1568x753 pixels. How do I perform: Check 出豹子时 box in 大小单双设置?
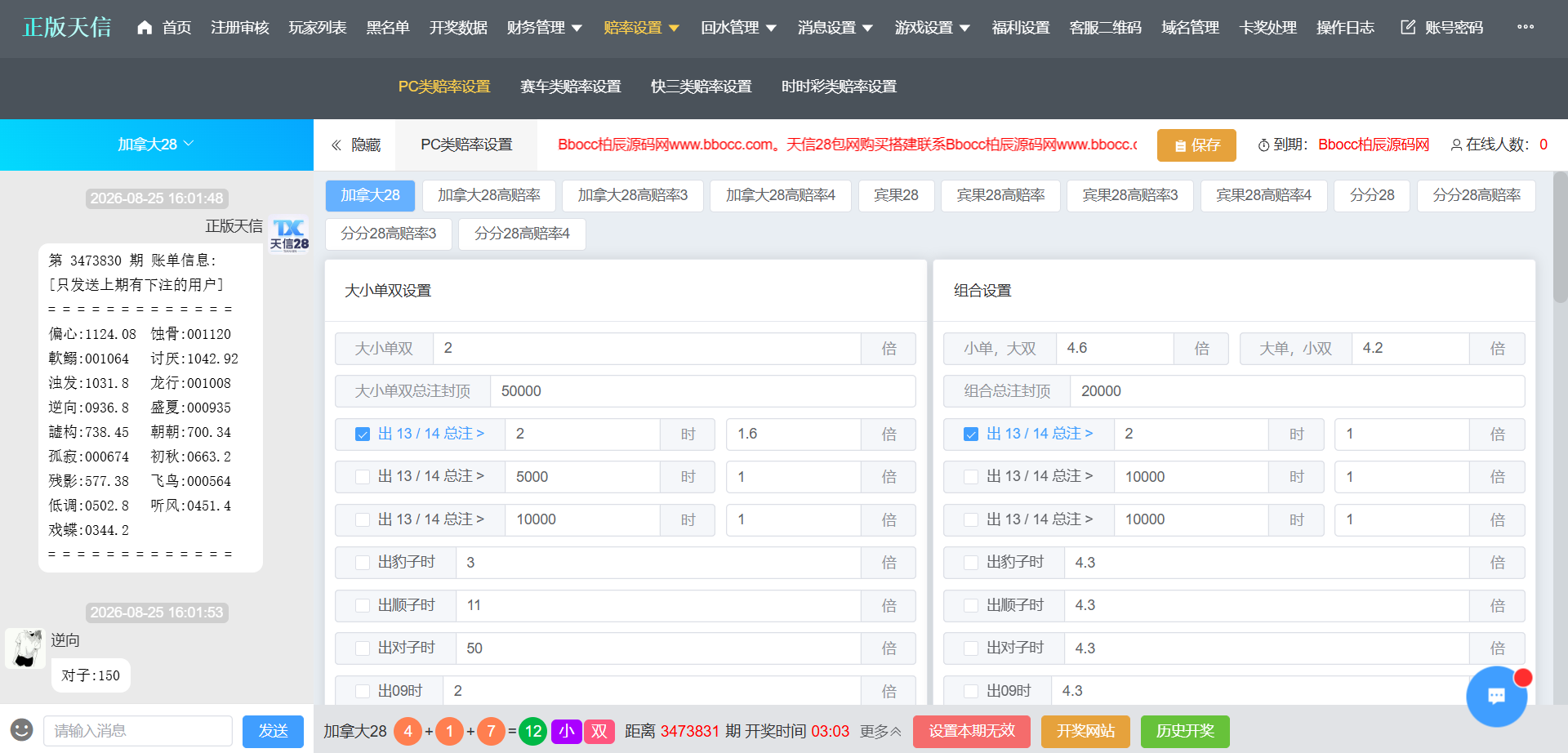tap(363, 563)
